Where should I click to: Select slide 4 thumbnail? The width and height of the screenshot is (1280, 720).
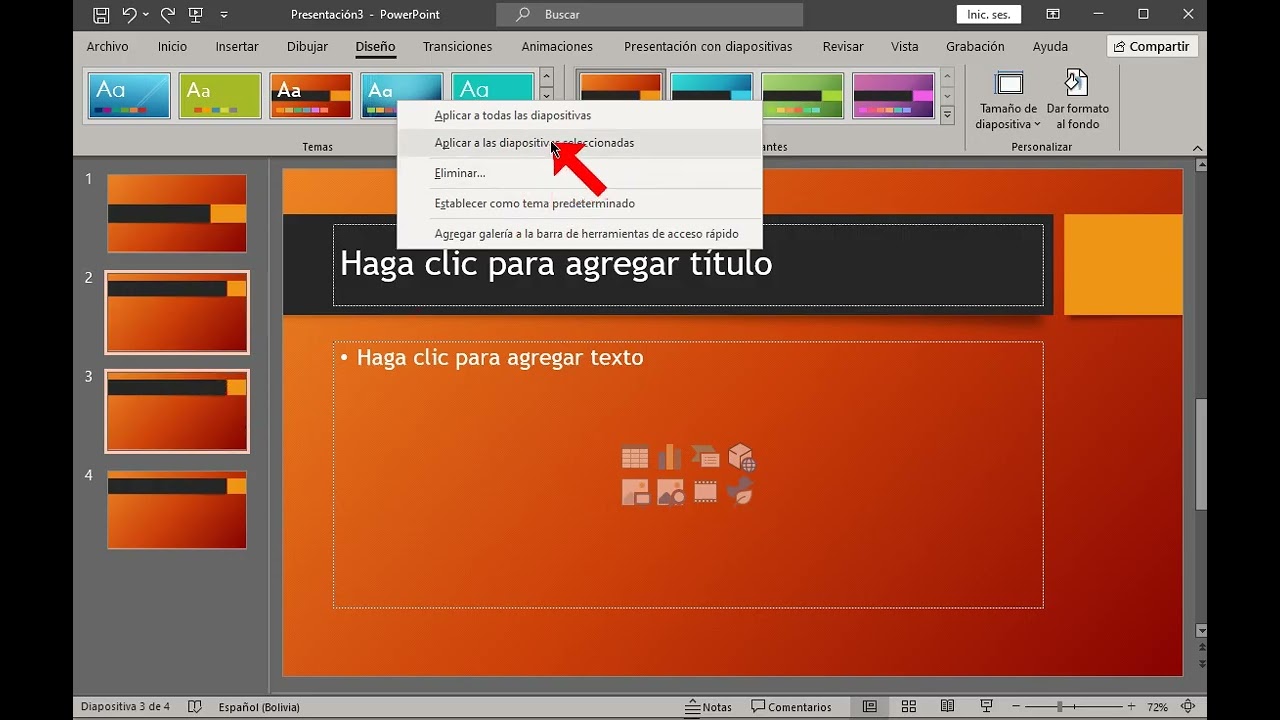[177, 510]
